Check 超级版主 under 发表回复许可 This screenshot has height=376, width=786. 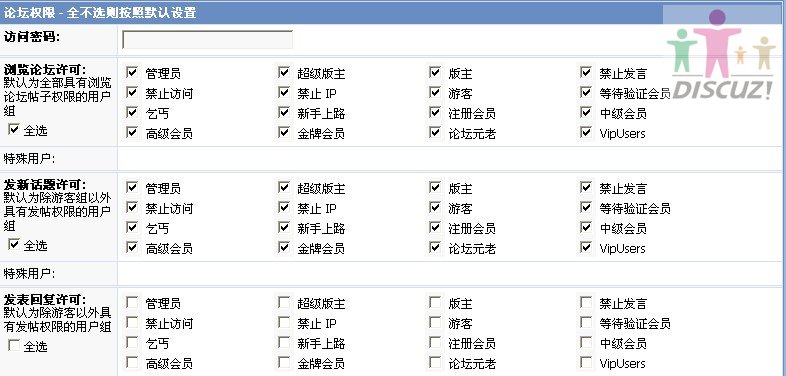[284, 302]
